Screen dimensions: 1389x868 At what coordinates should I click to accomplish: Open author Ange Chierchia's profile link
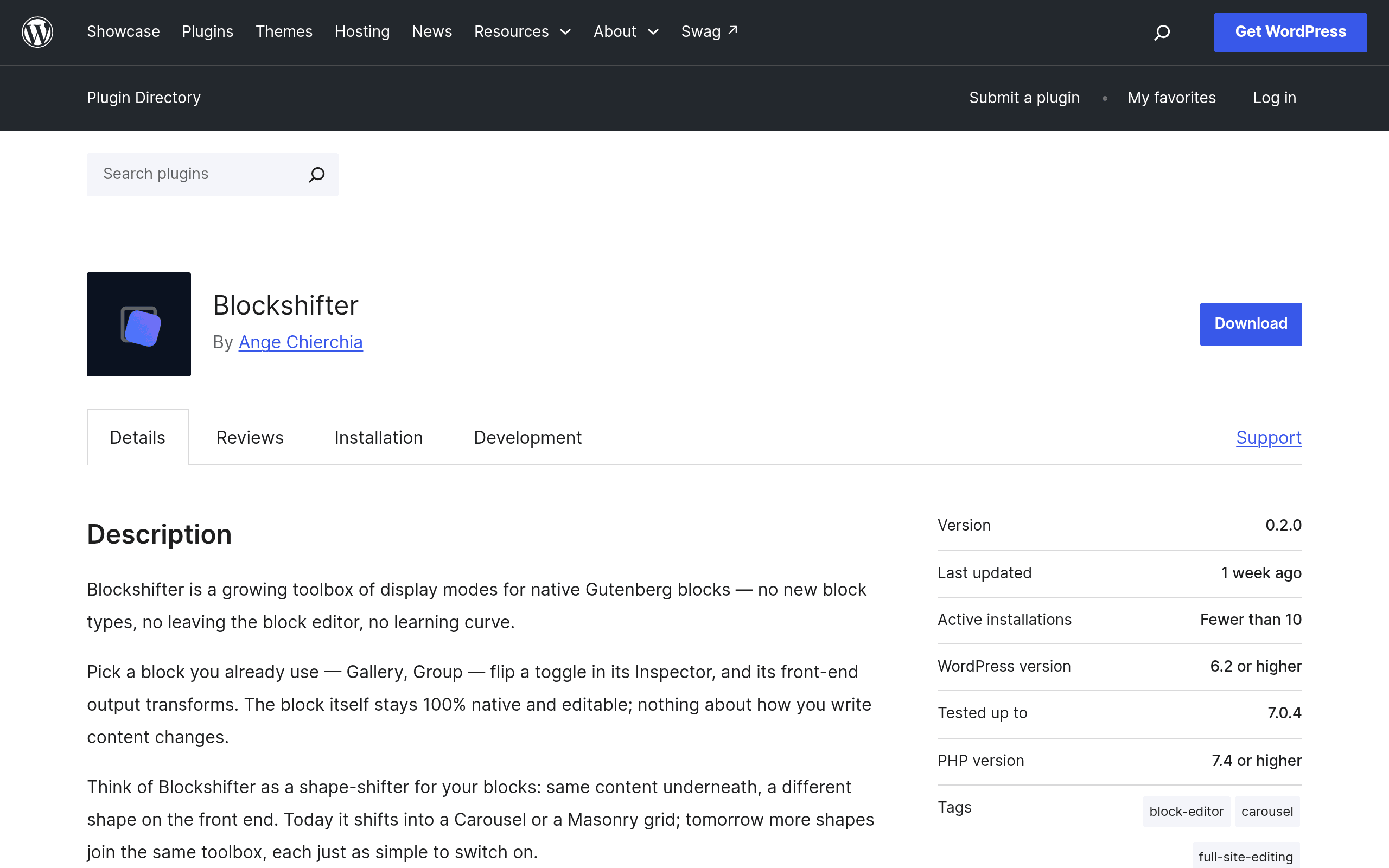click(x=301, y=342)
